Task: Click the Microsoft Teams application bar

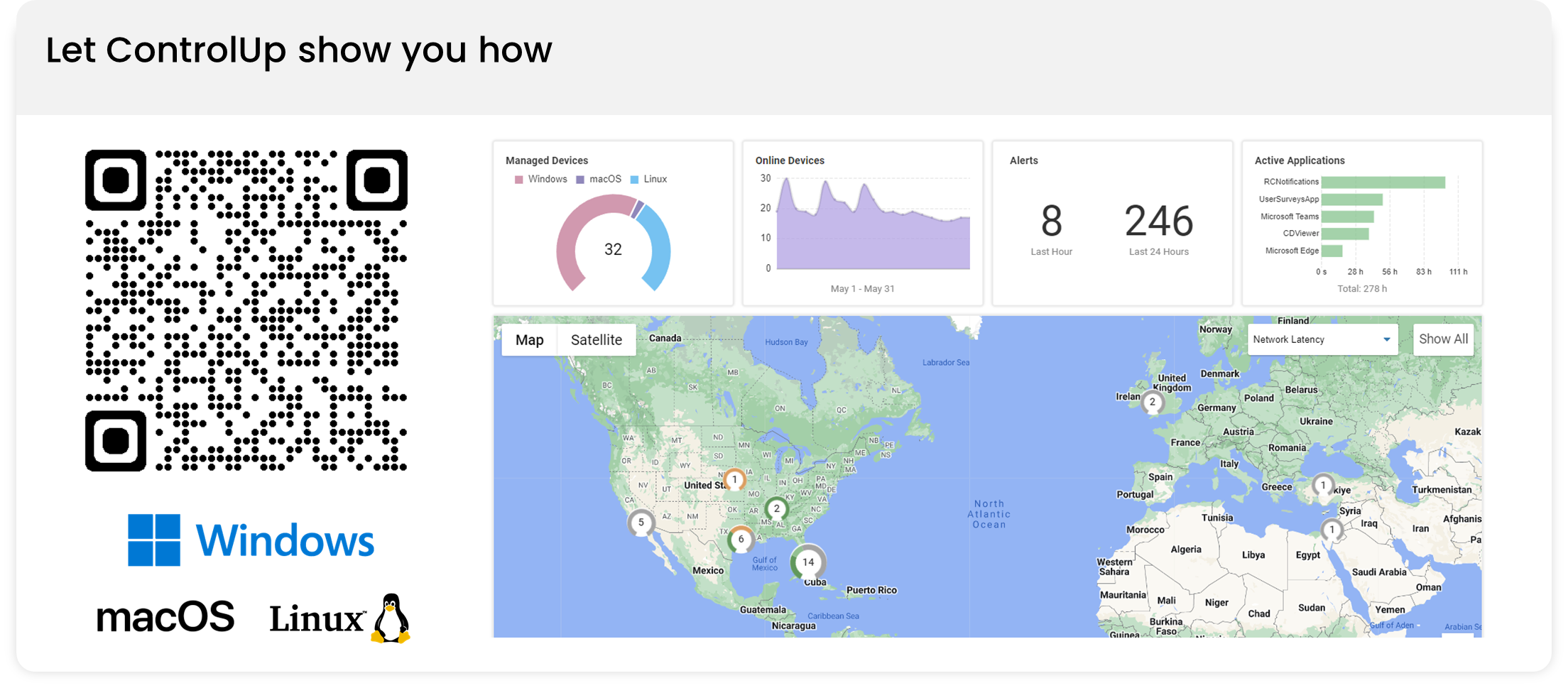Action: pos(1347,217)
